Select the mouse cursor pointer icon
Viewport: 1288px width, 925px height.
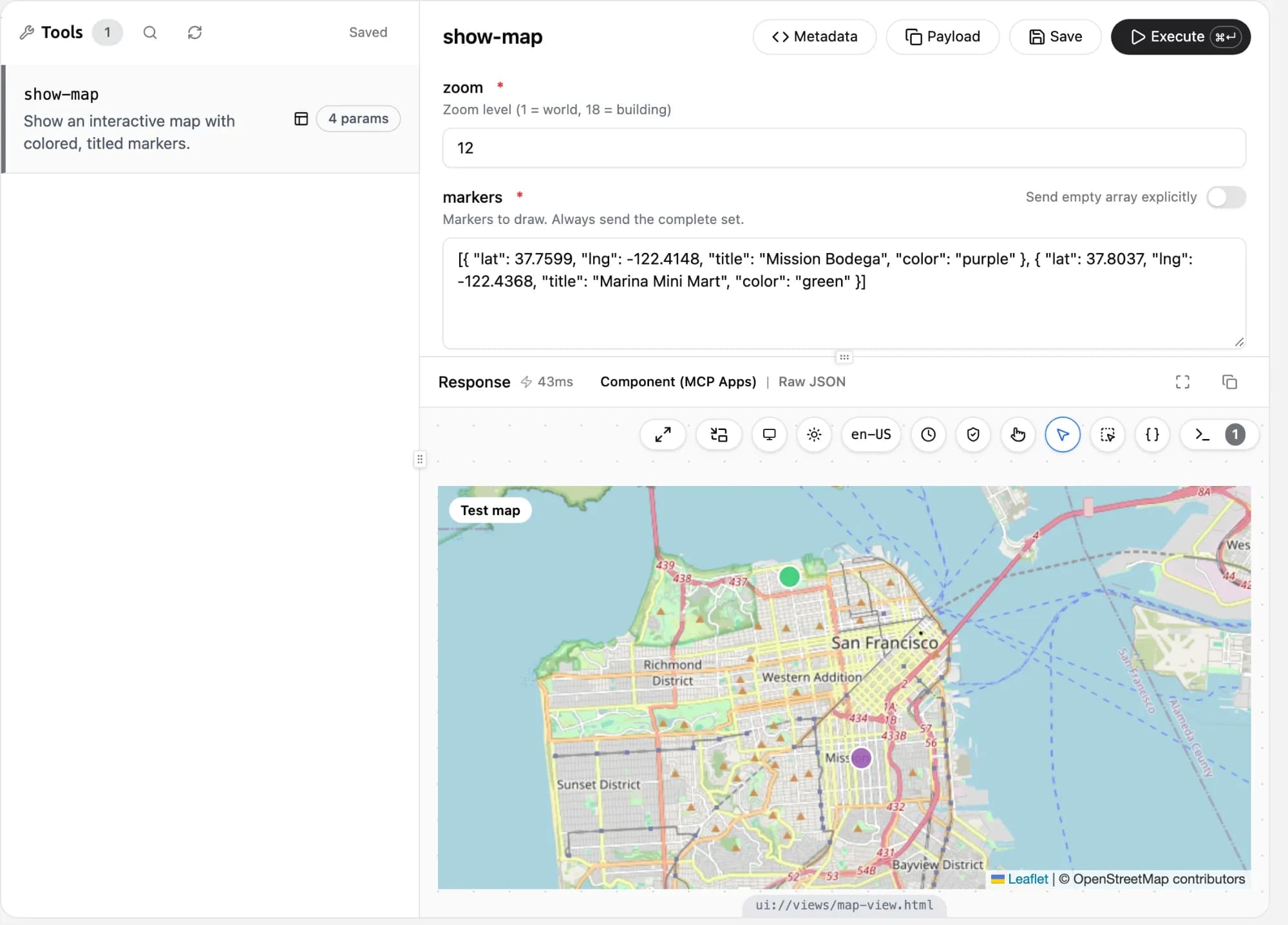tap(1063, 434)
